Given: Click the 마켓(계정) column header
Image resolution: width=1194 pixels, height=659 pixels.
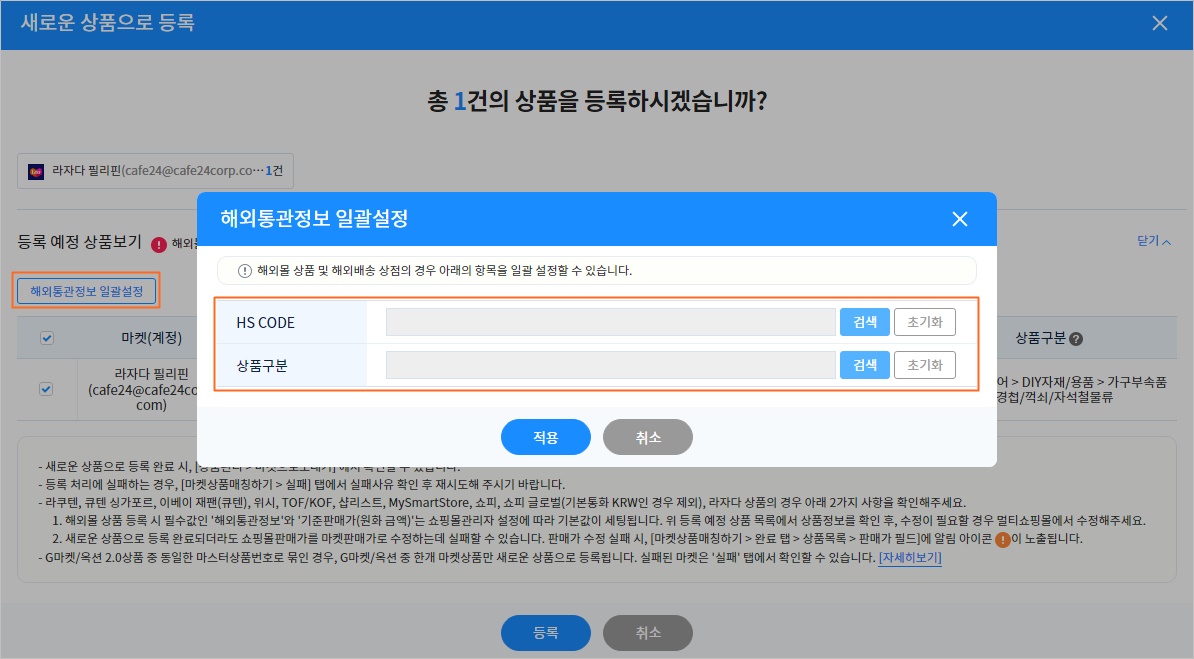Looking at the screenshot, I should (x=152, y=337).
